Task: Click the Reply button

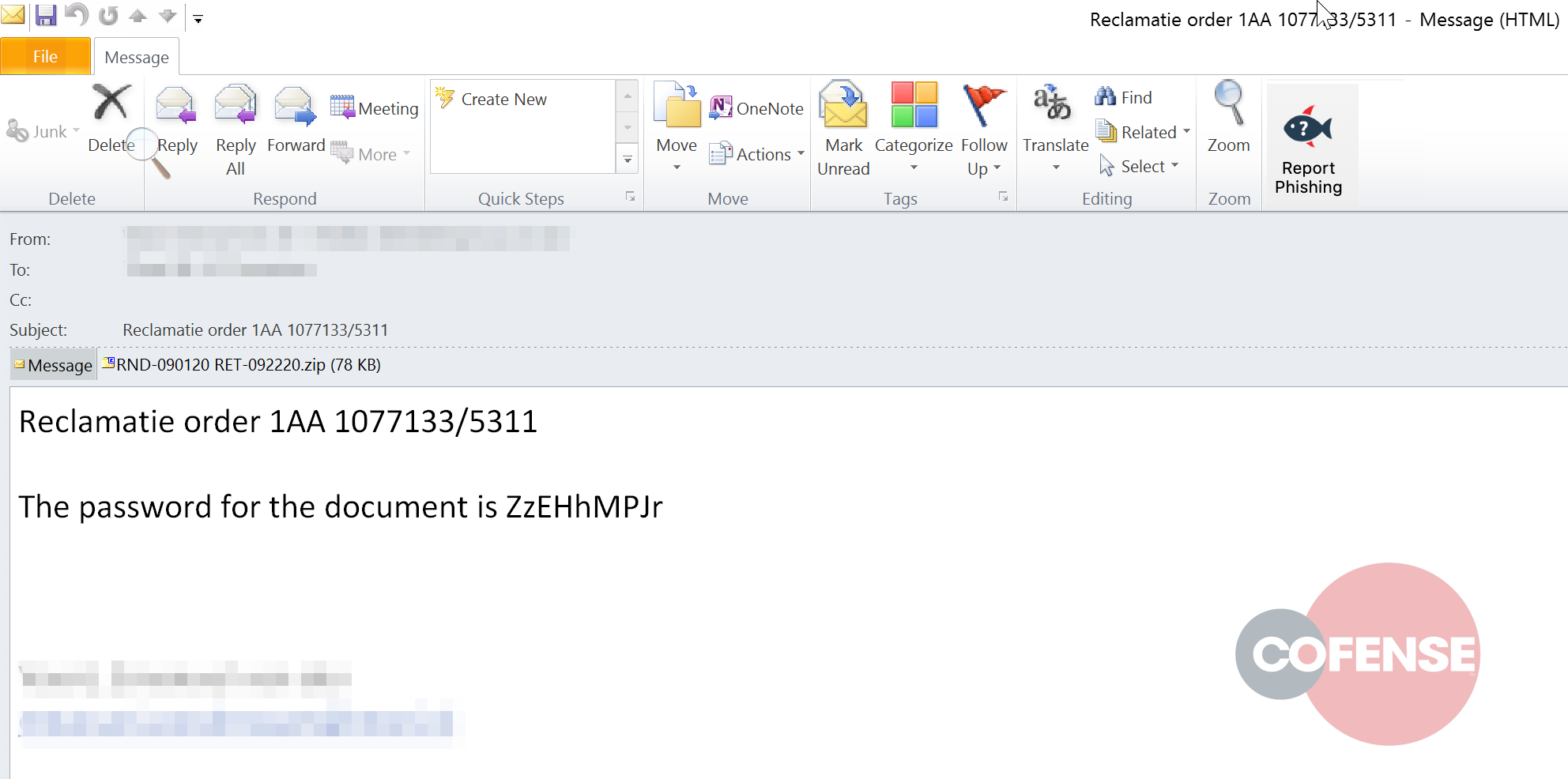Action: [176, 120]
